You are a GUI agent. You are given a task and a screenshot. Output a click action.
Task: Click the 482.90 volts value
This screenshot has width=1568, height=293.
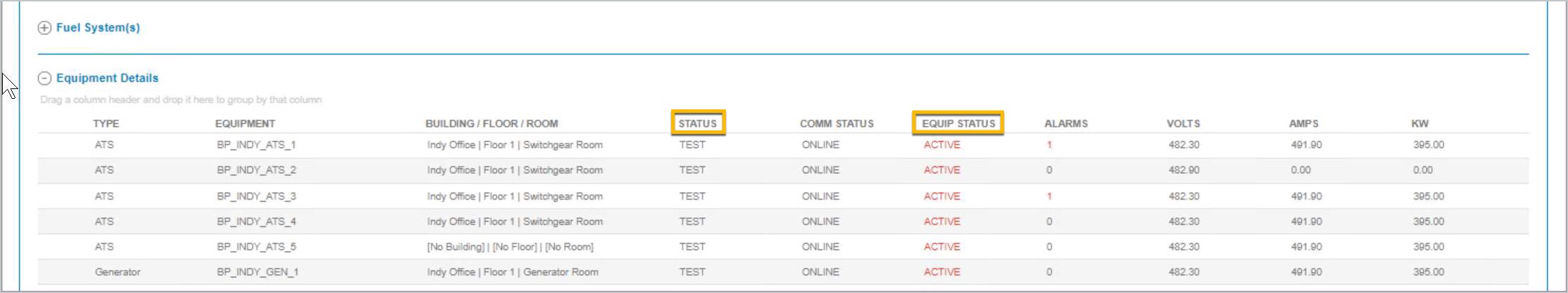click(x=1184, y=170)
